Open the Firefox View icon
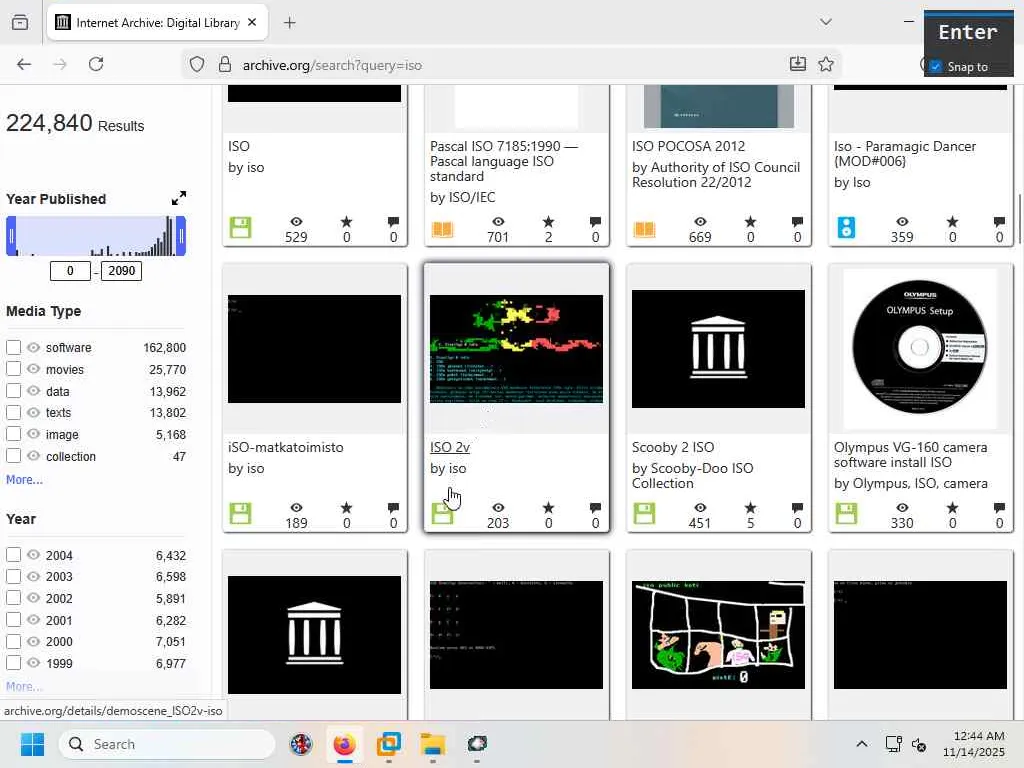The height and width of the screenshot is (768, 1024). point(20,22)
